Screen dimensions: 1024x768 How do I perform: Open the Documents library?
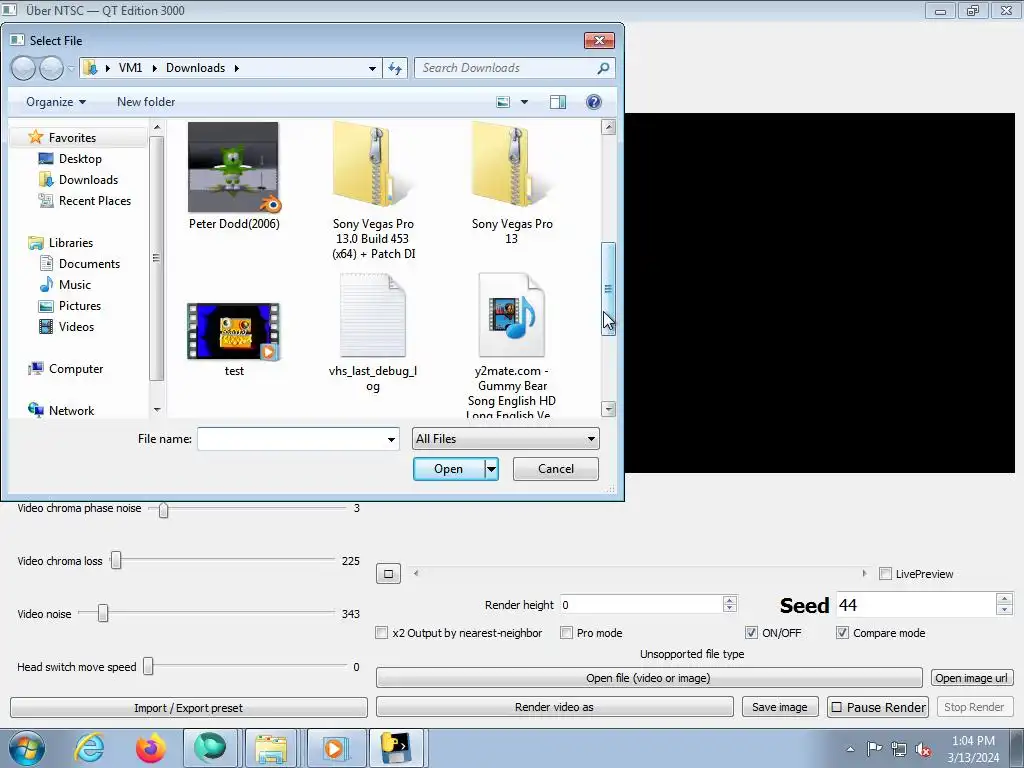(x=89, y=264)
